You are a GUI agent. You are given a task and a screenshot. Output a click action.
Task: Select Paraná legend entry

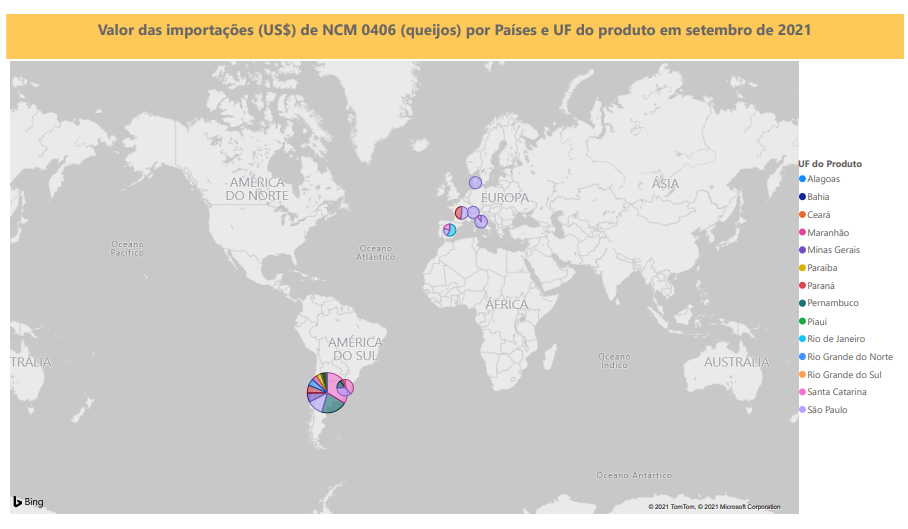817,286
